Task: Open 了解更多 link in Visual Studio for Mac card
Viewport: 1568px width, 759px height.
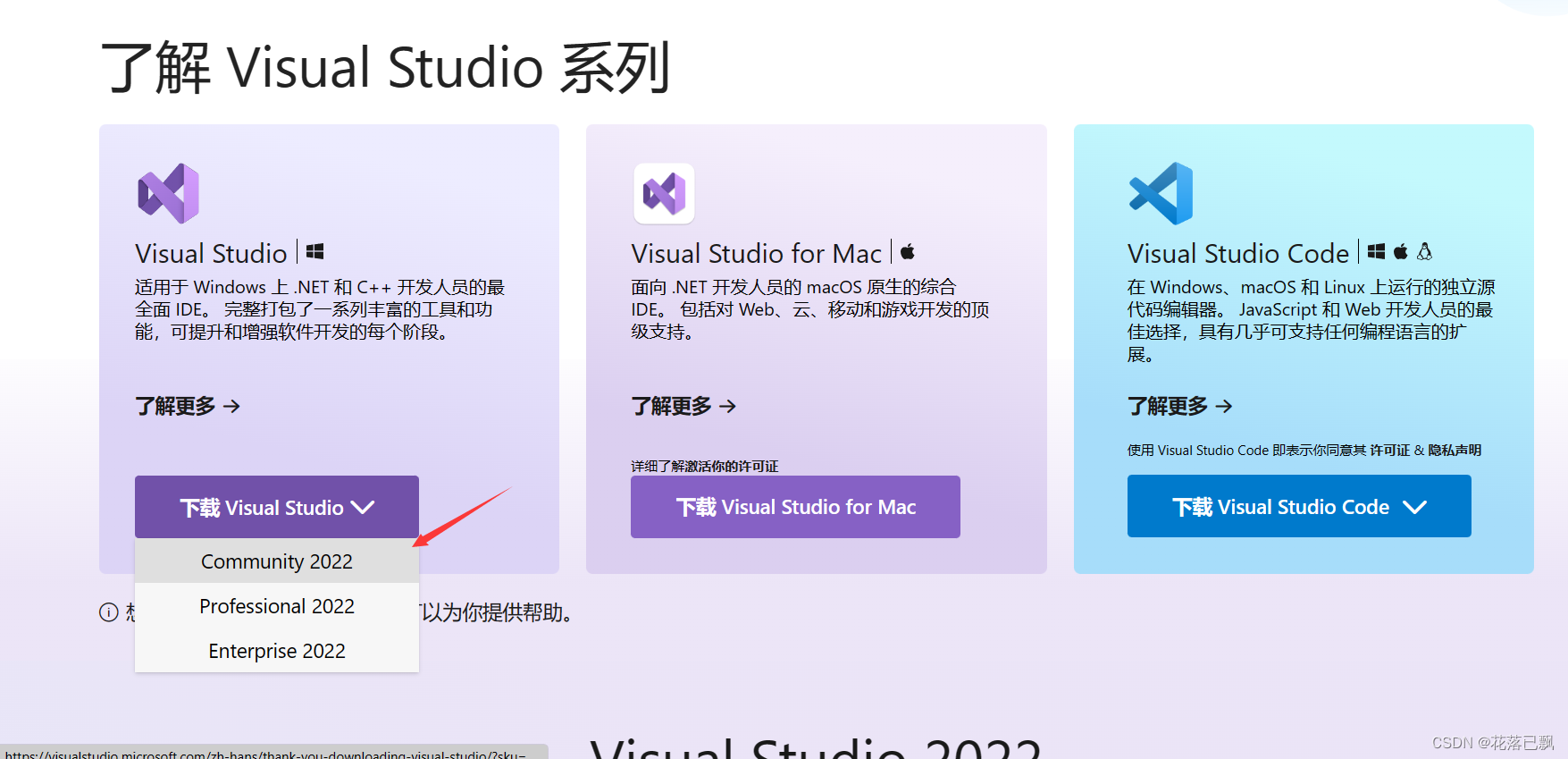Action: pyautogui.click(x=684, y=406)
